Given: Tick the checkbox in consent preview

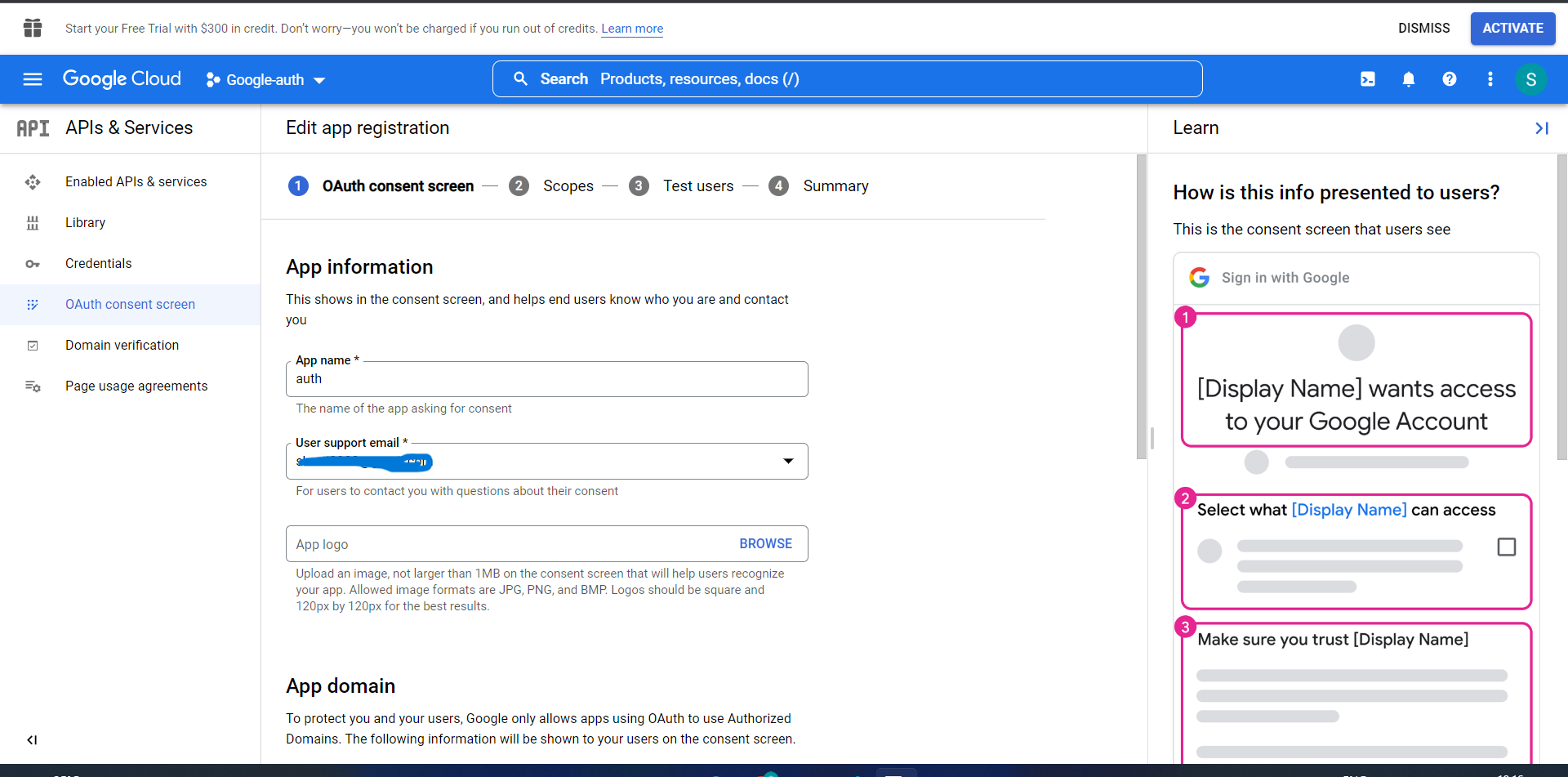Looking at the screenshot, I should coord(1507,547).
